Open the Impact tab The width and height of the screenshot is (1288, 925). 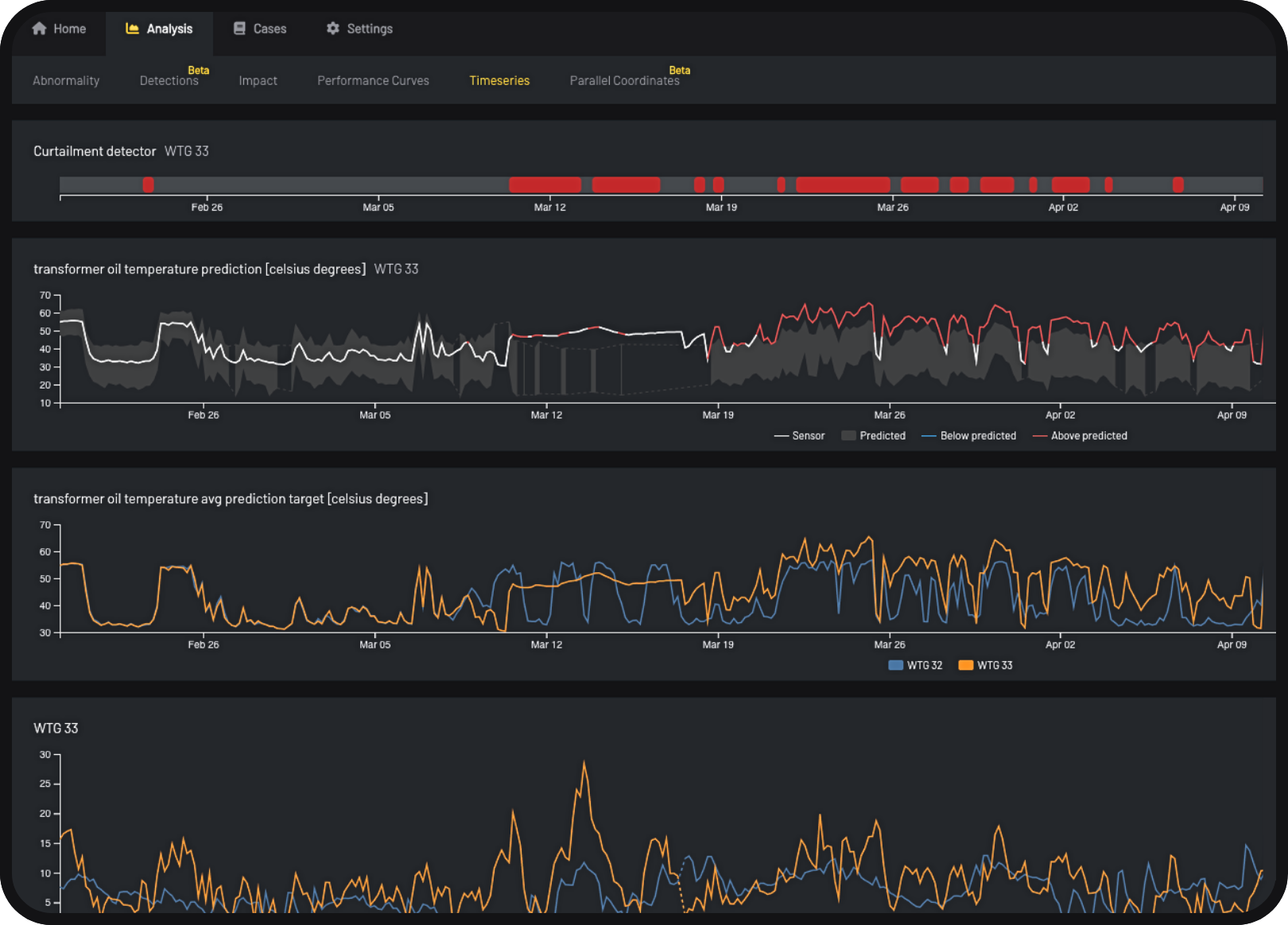[x=258, y=80]
